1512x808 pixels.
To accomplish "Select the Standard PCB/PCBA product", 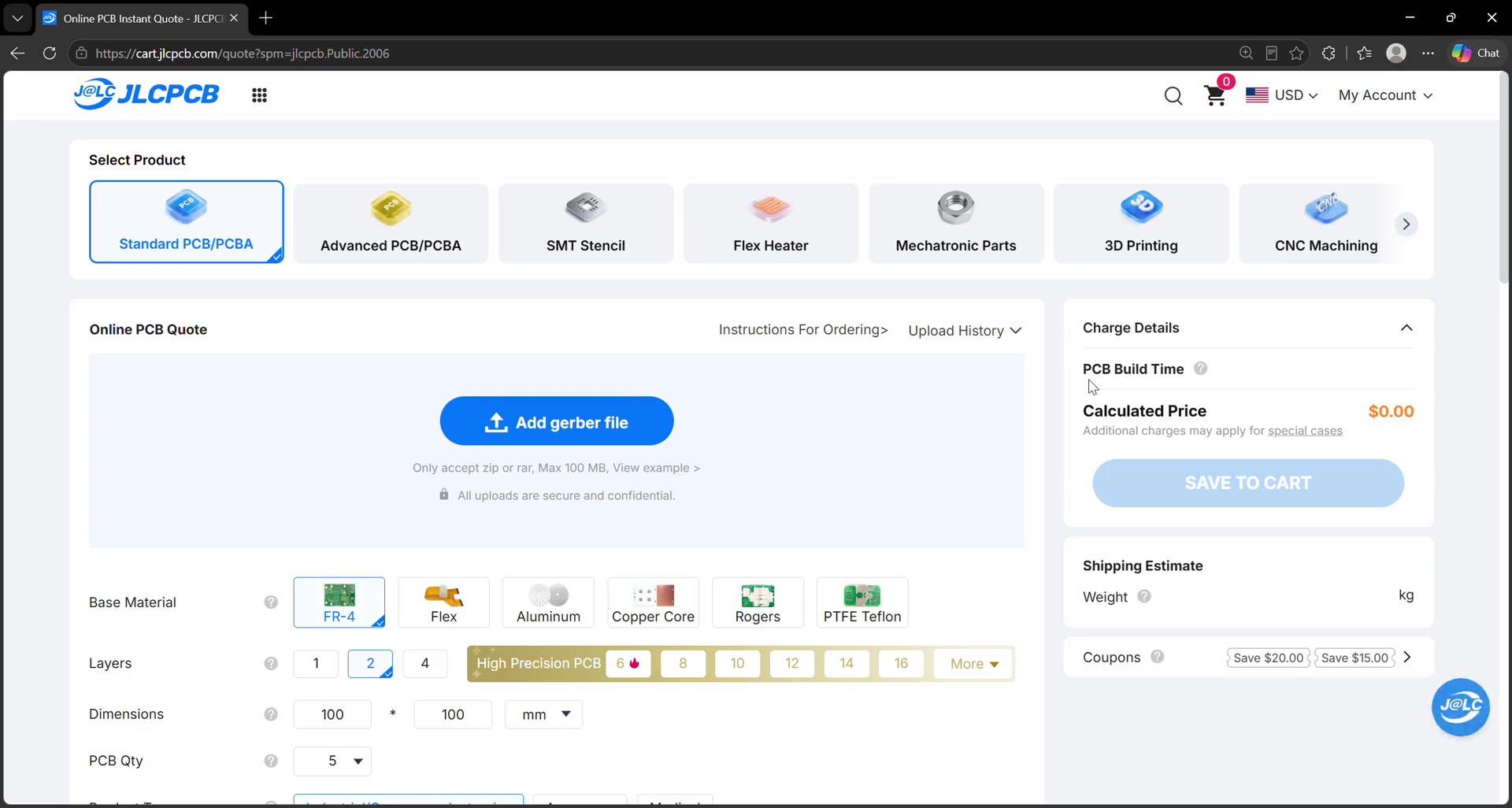I will (x=187, y=222).
